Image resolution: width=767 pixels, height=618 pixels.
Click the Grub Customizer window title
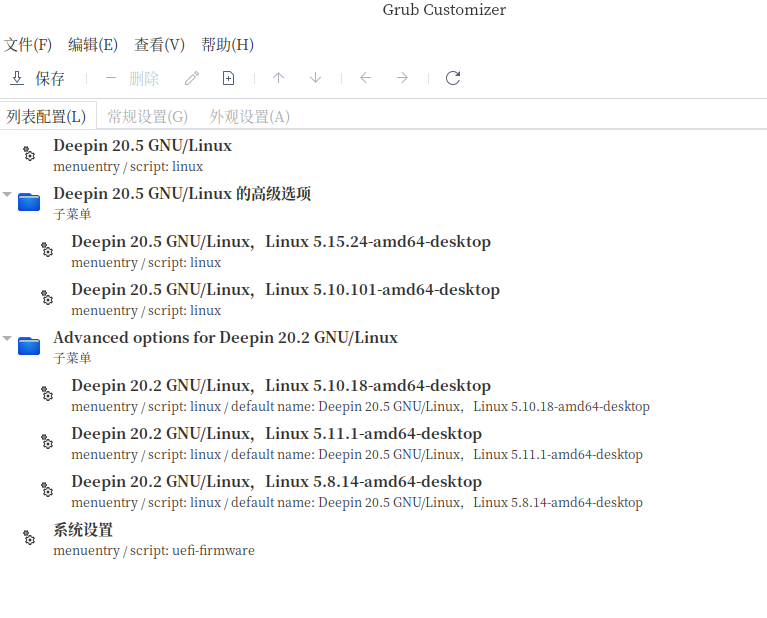444,10
